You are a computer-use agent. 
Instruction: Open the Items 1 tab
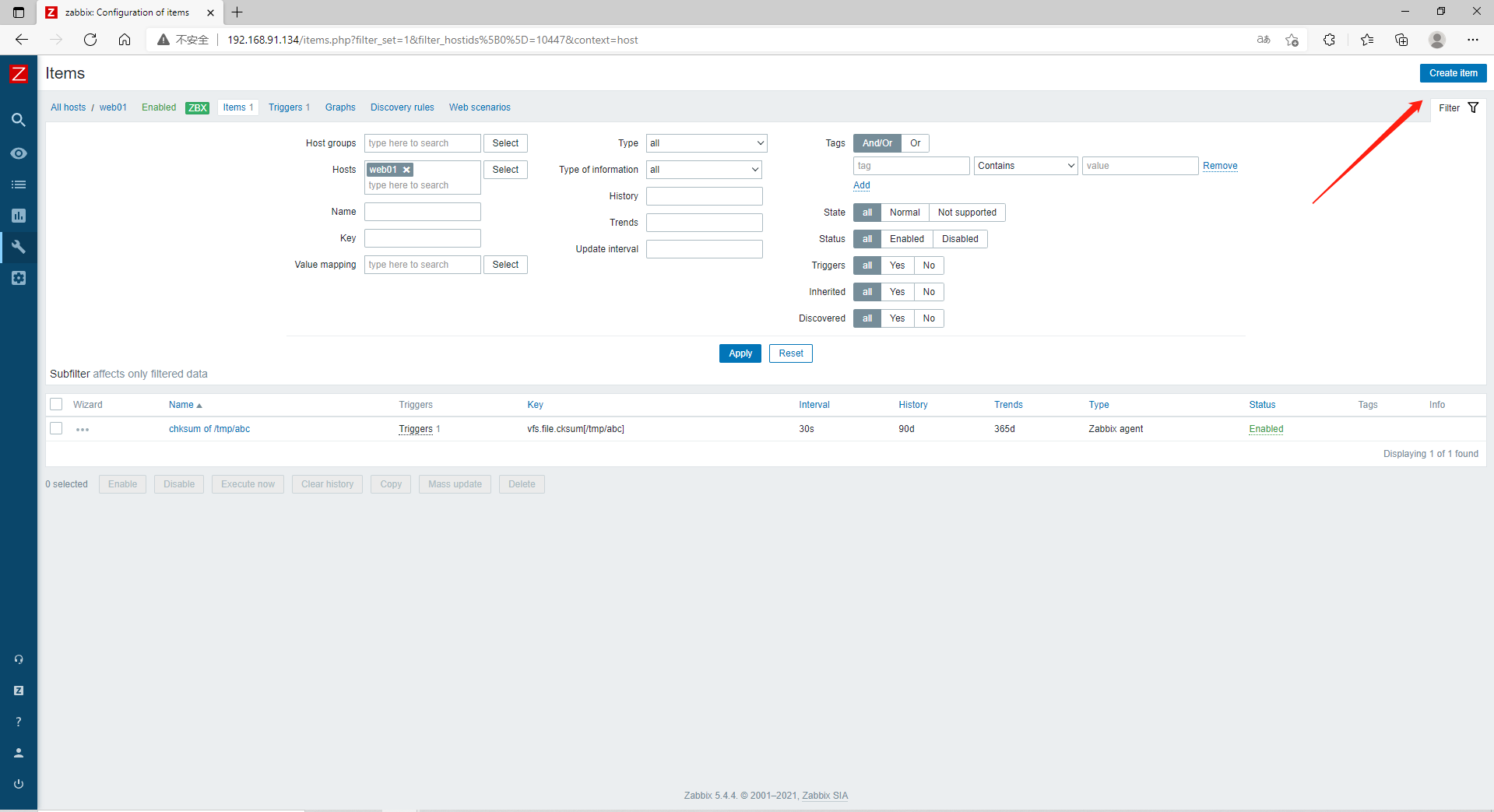238,107
